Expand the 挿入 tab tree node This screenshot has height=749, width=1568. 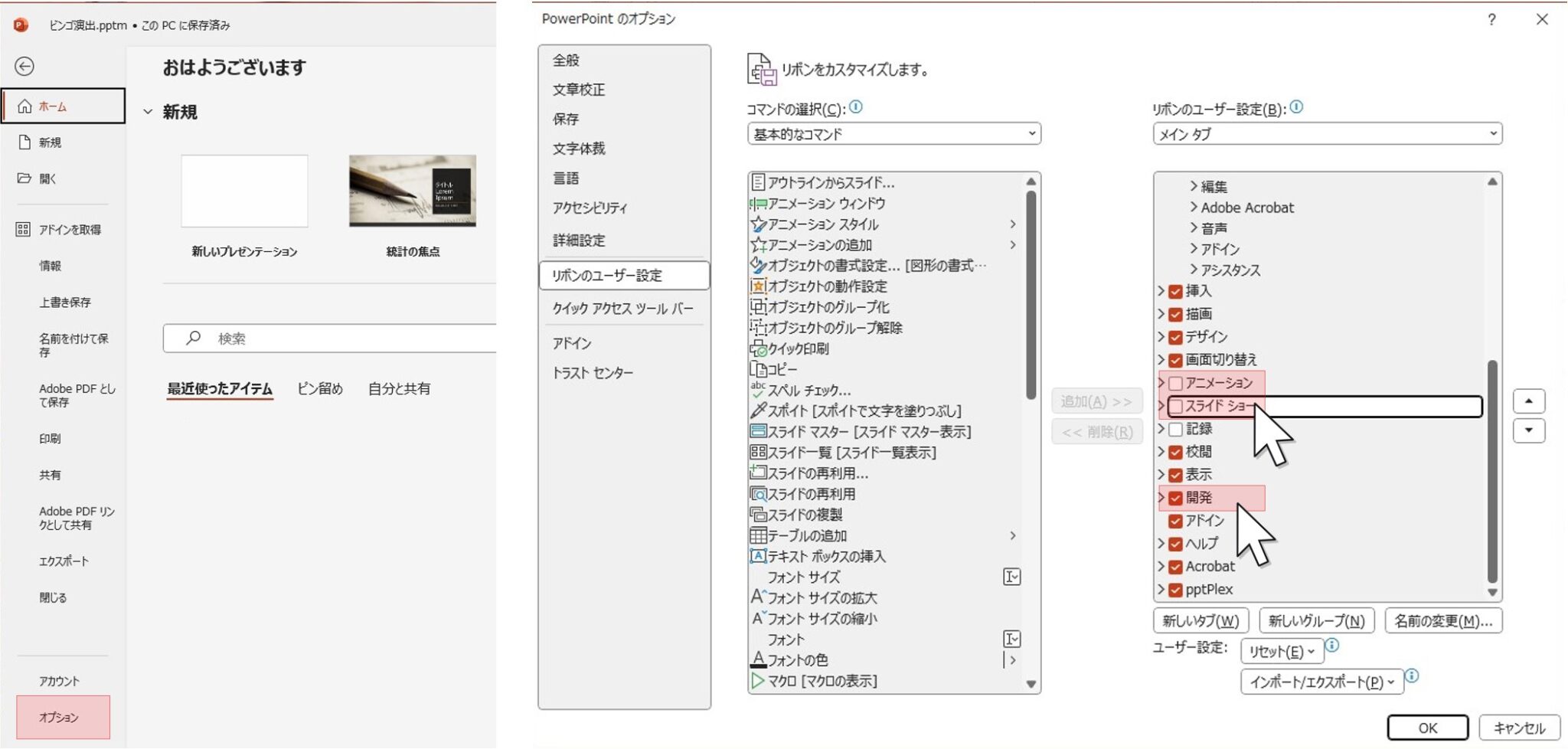[x=1161, y=291]
